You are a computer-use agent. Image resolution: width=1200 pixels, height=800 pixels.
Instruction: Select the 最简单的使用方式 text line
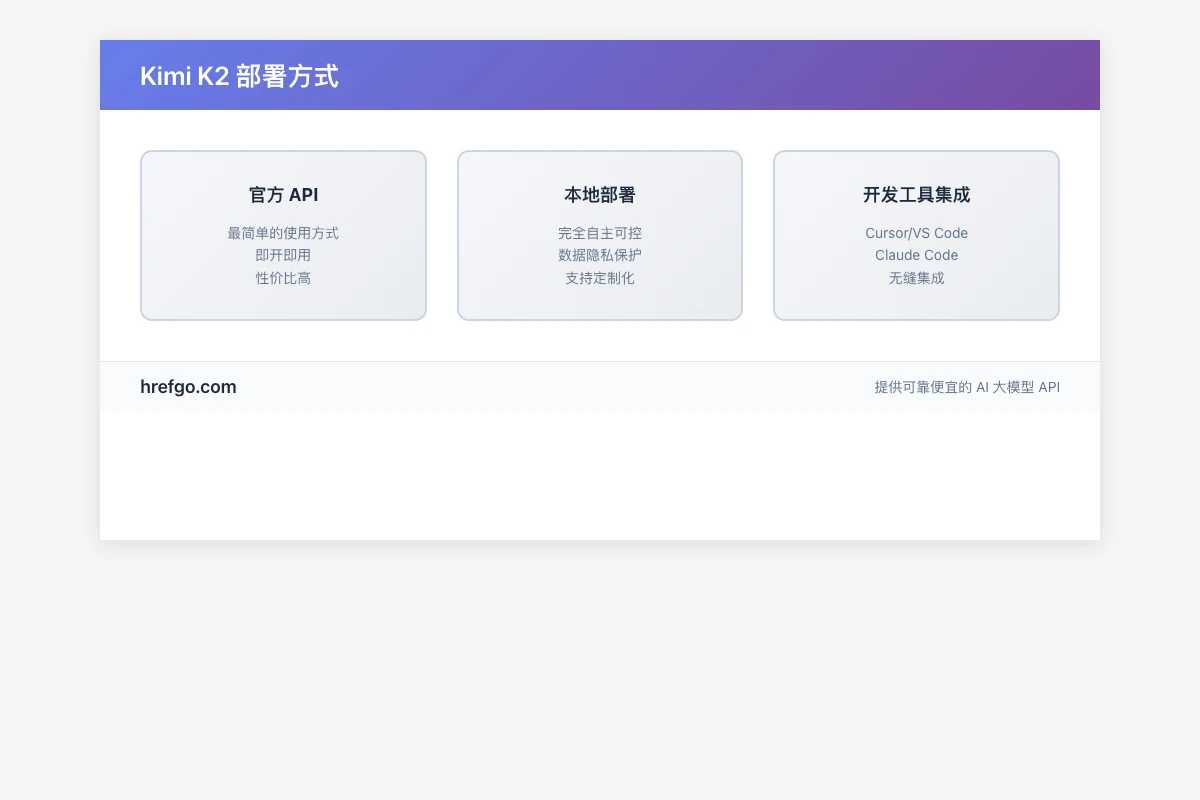pyautogui.click(x=283, y=233)
